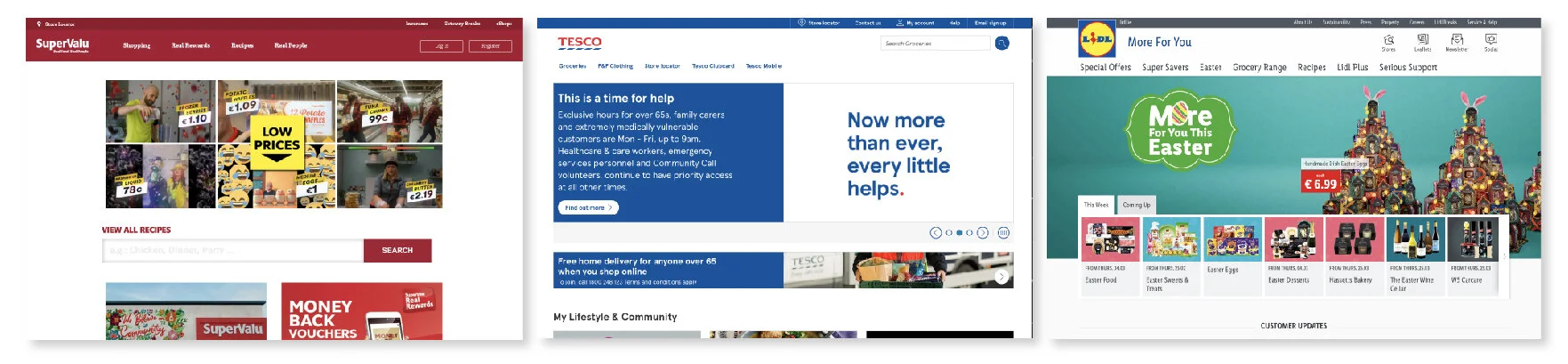The width and height of the screenshot is (1568, 364).
Task: Click Lidl Sustainability link
Action: (x=1336, y=22)
